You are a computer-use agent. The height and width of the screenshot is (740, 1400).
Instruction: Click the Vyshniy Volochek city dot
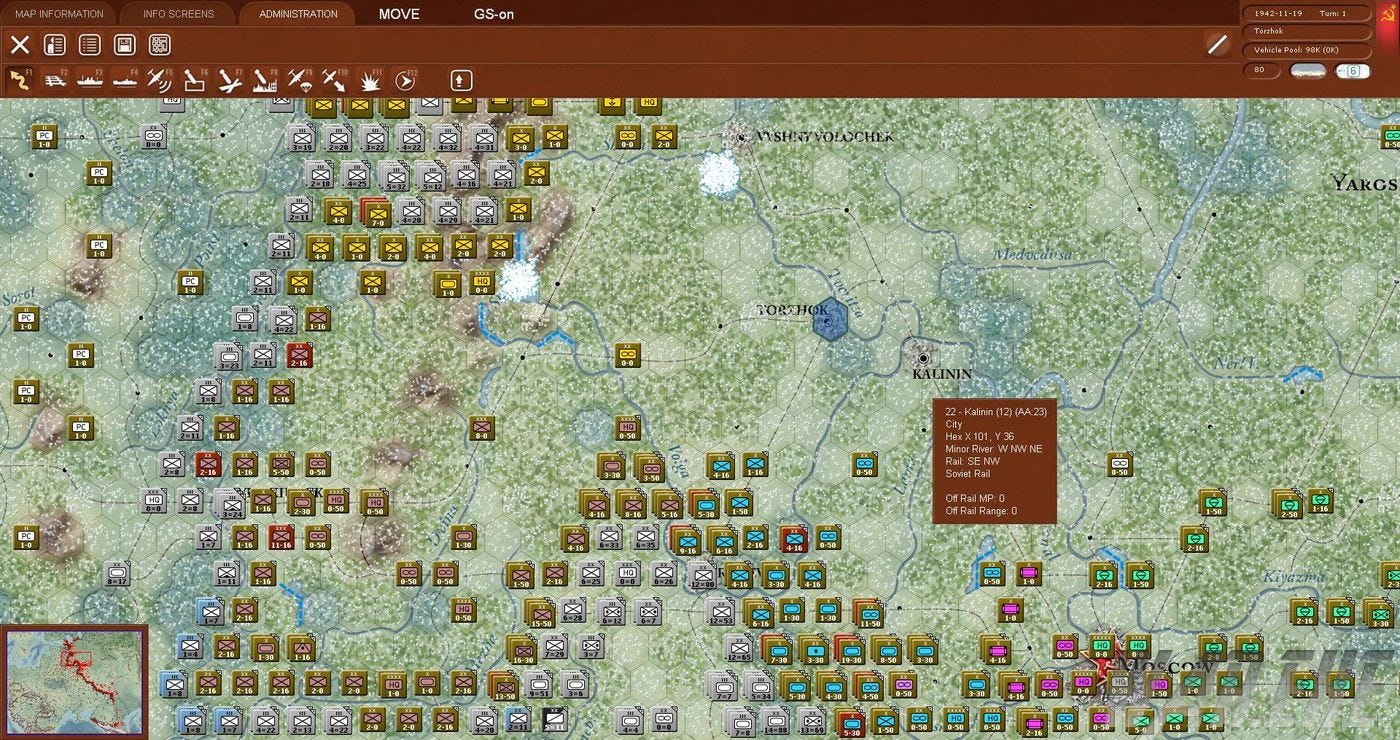(742, 136)
